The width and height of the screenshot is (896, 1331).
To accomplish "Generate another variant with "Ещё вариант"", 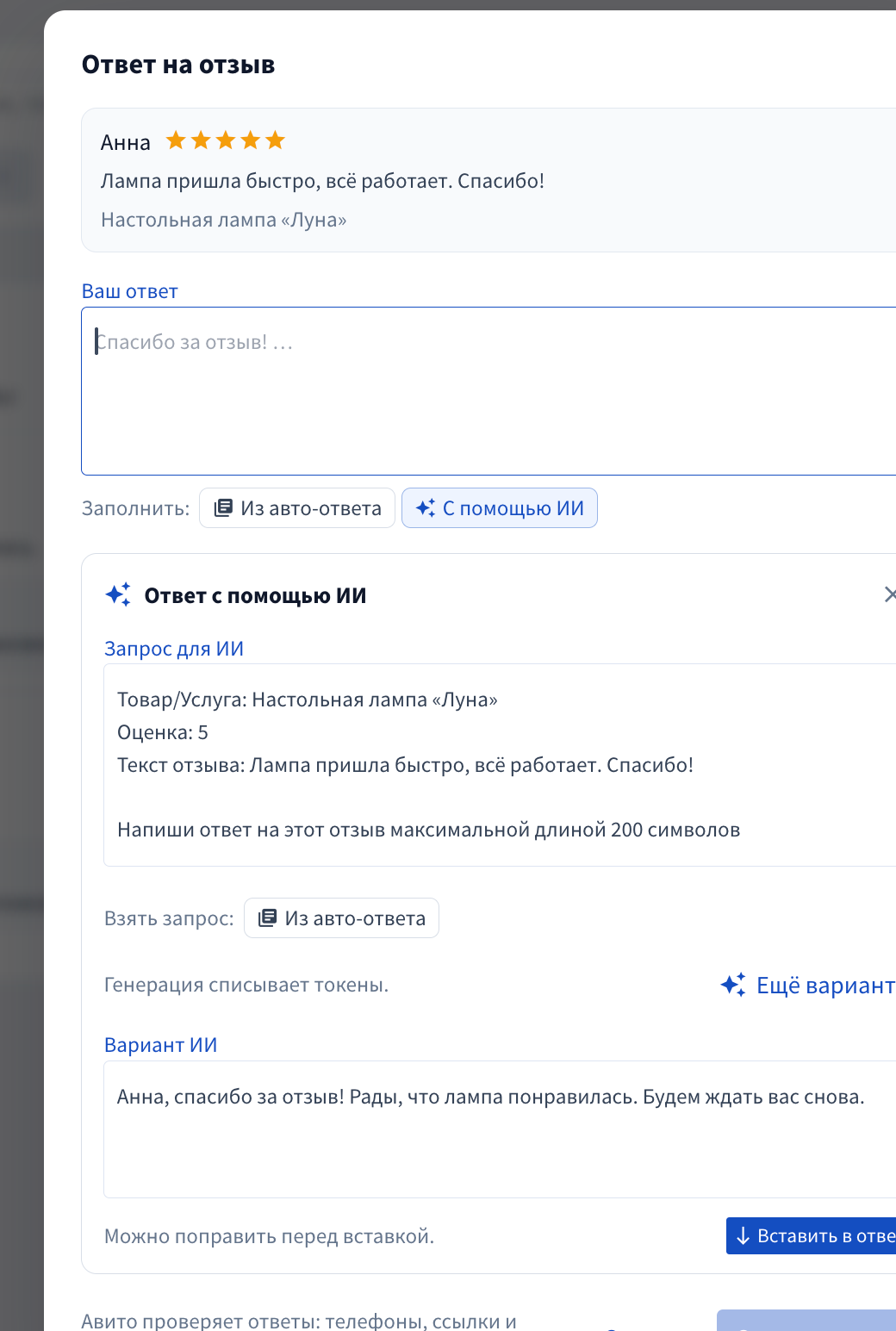I will [808, 985].
